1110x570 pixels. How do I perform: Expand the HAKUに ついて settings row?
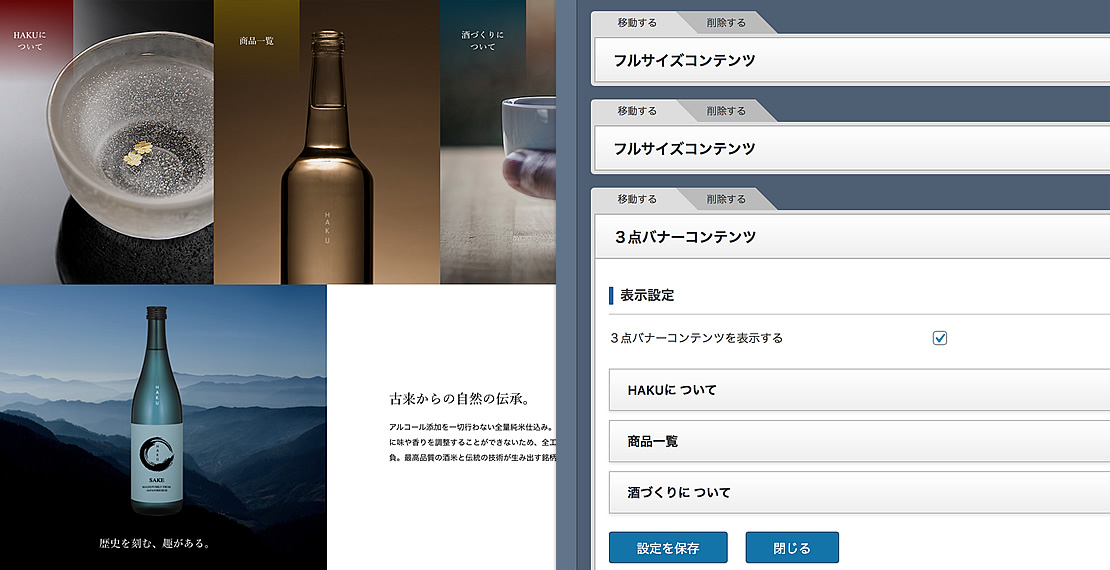(859, 389)
